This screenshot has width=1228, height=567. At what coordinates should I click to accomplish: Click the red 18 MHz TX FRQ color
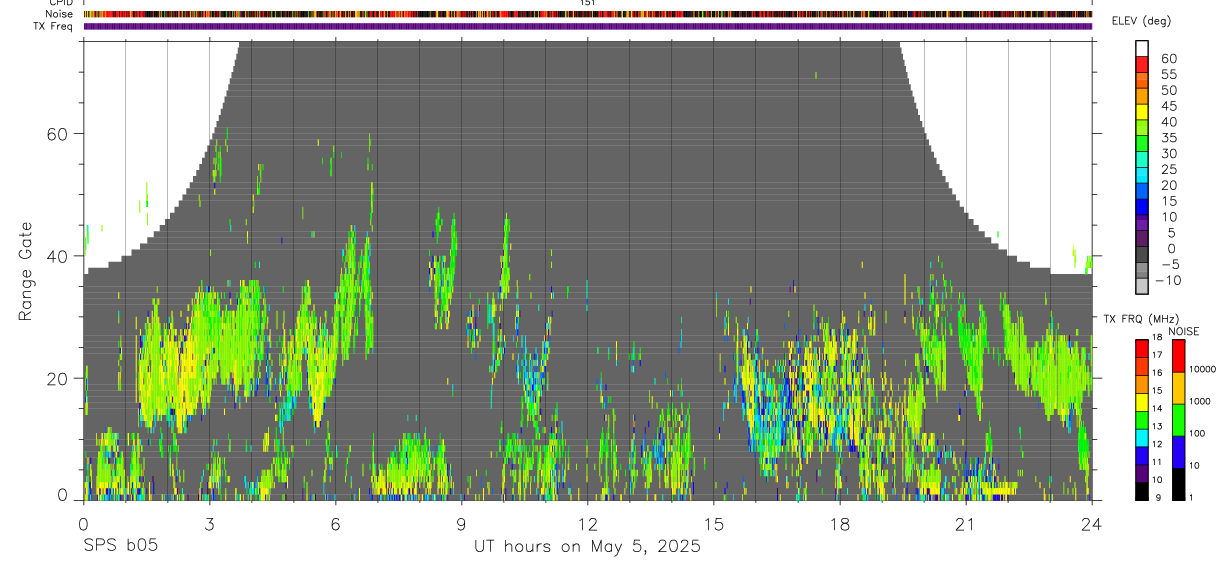click(x=1141, y=348)
